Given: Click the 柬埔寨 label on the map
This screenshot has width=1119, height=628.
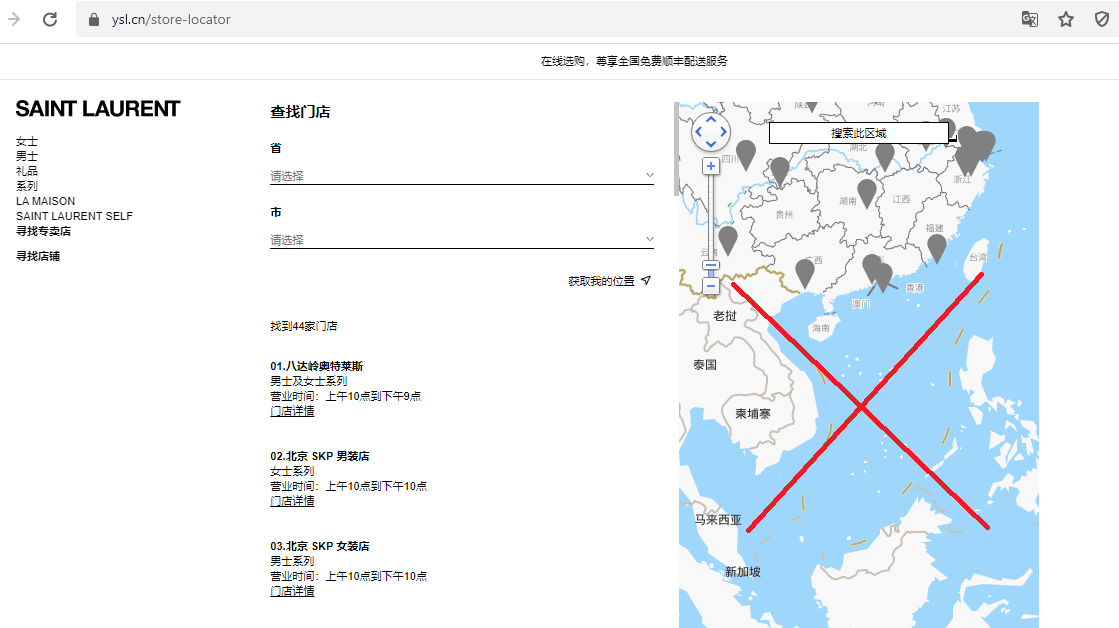Looking at the screenshot, I should tap(753, 414).
